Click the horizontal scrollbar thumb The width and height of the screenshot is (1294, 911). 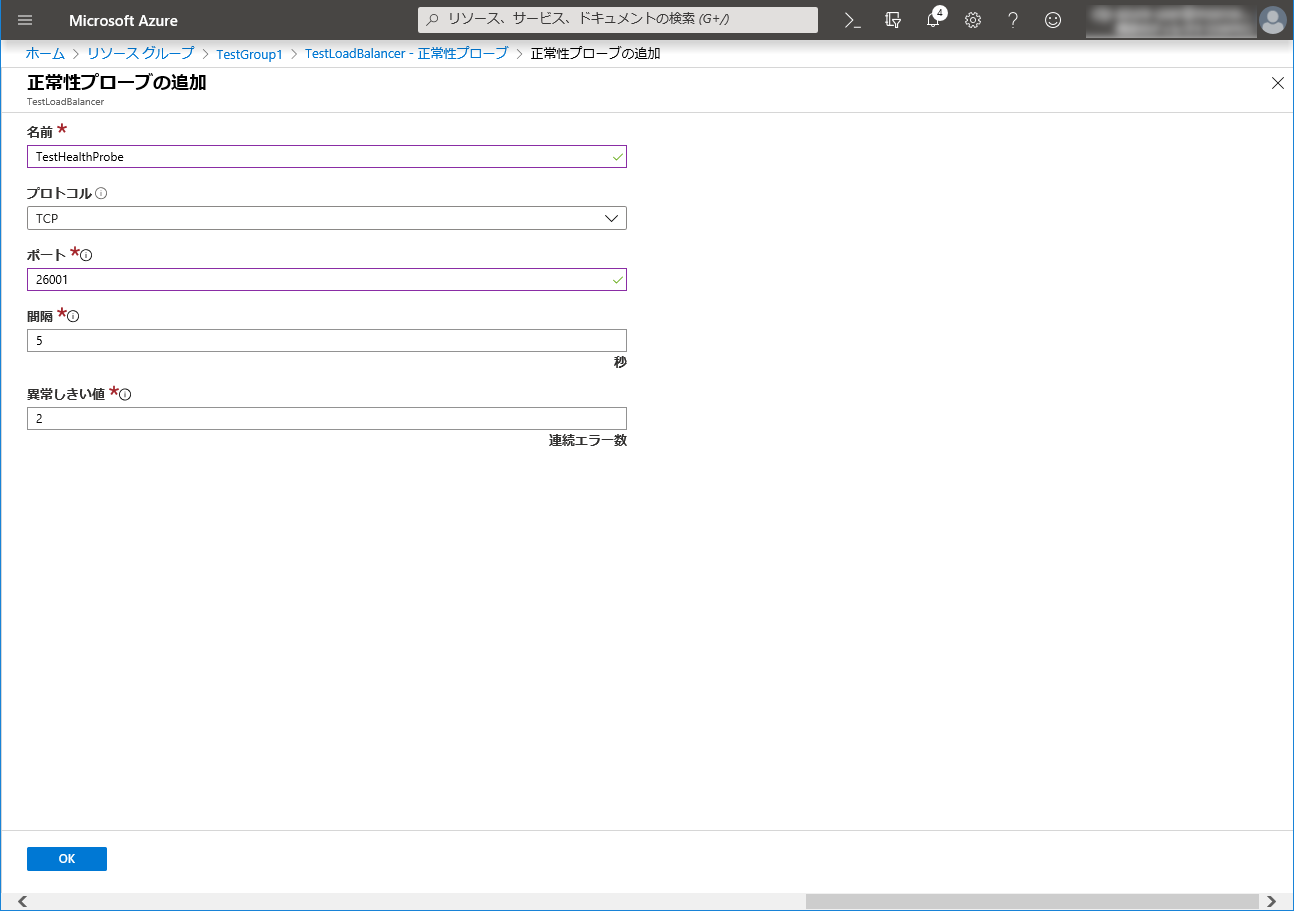(1031, 901)
